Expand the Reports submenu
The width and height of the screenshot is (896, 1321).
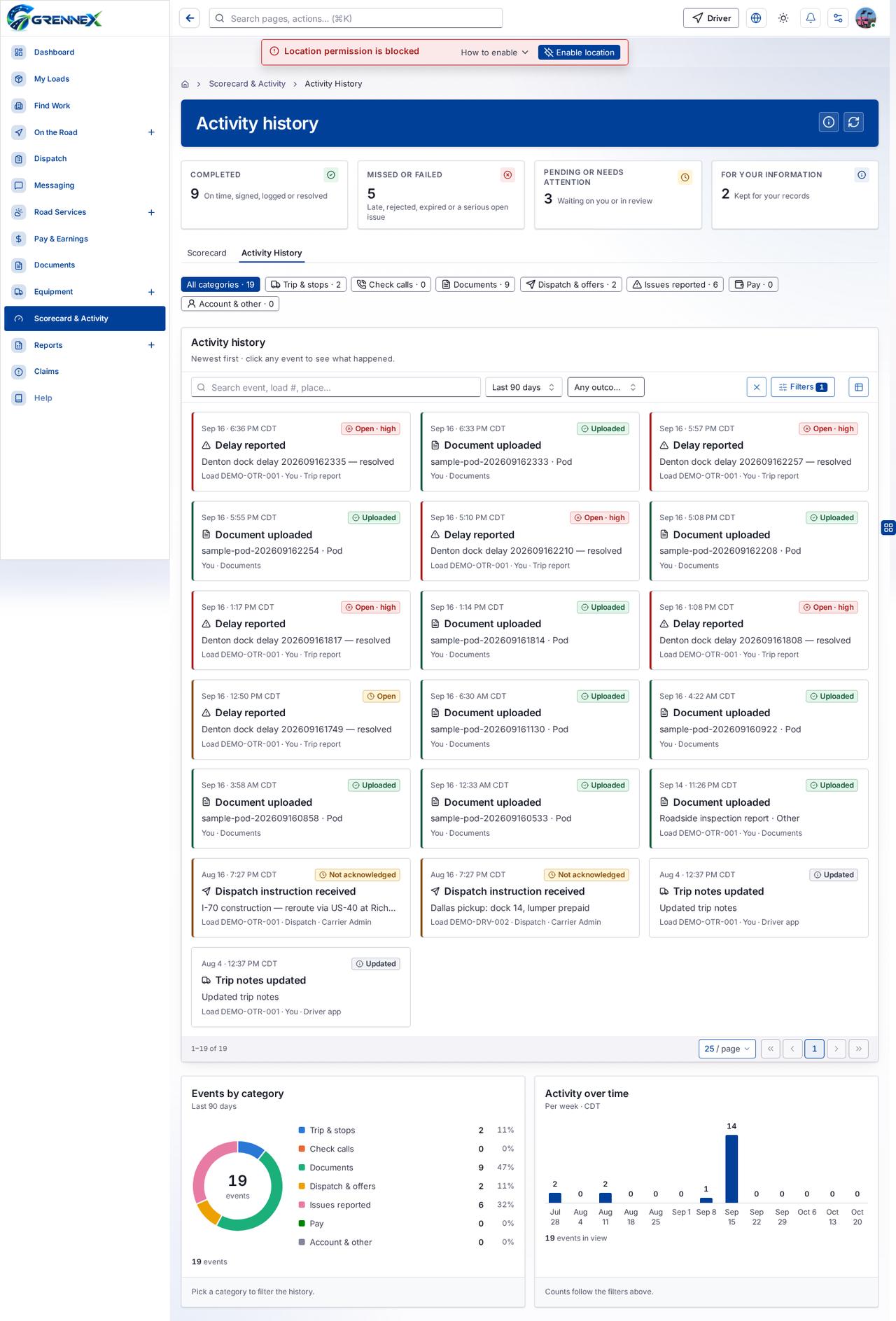(151, 345)
